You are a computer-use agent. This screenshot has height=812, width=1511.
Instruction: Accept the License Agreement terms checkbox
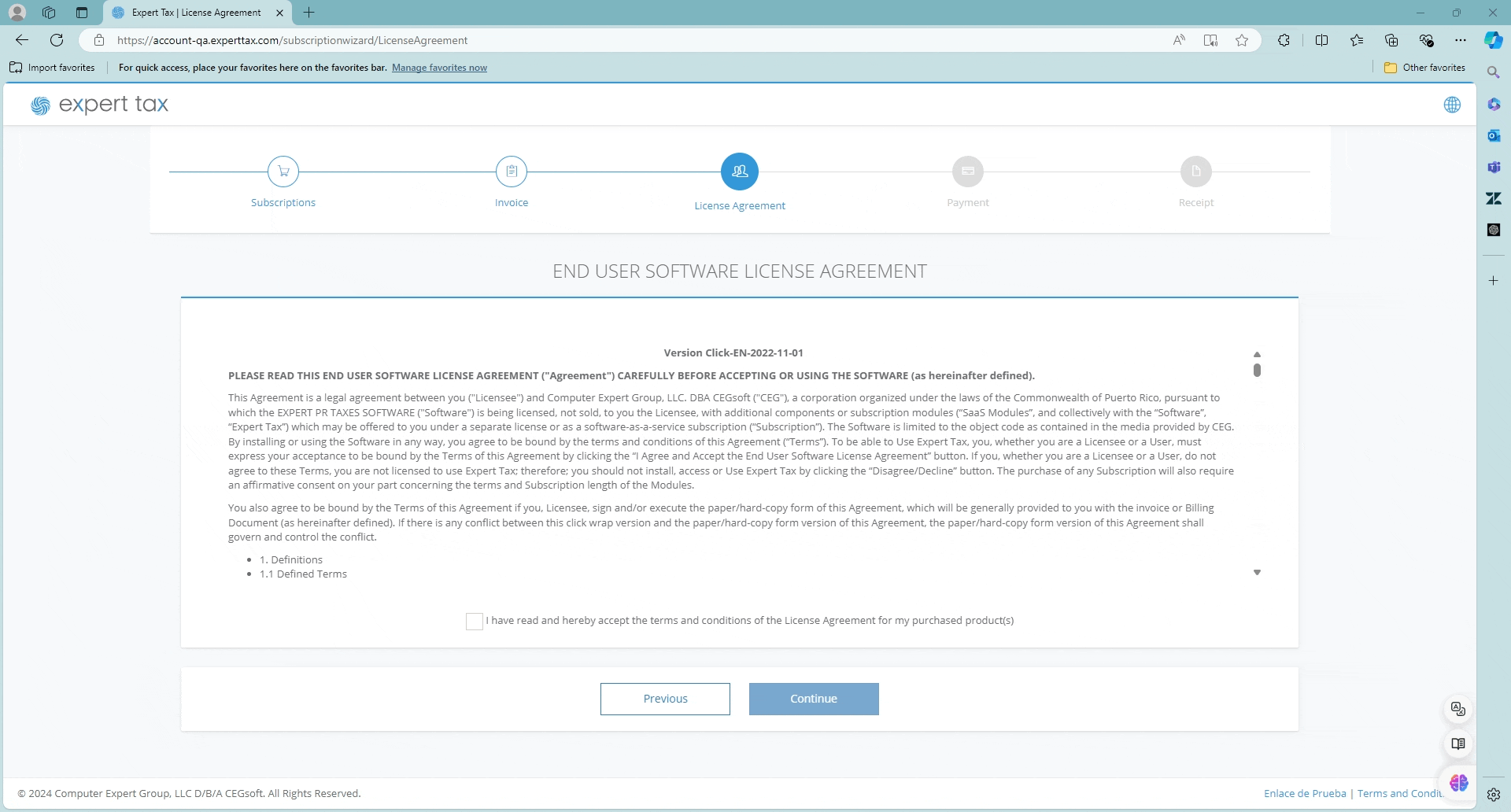[x=475, y=622]
